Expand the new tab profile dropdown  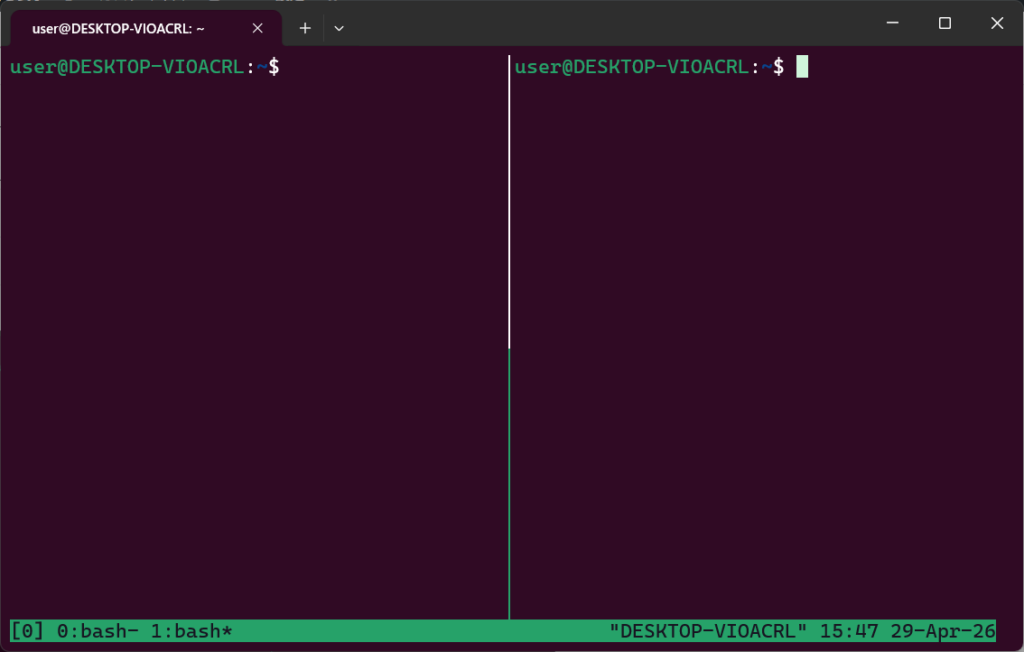click(339, 28)
